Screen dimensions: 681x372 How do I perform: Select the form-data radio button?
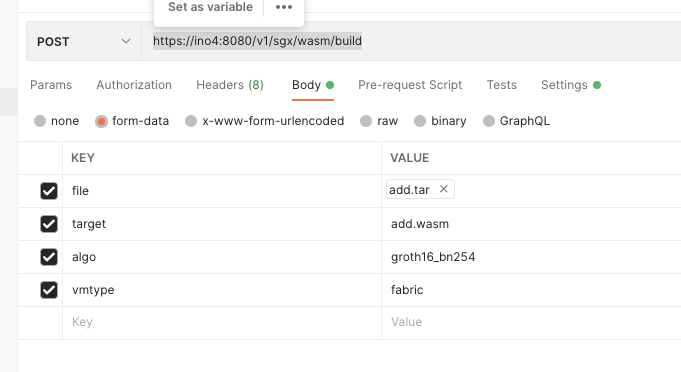pos(101,121)
